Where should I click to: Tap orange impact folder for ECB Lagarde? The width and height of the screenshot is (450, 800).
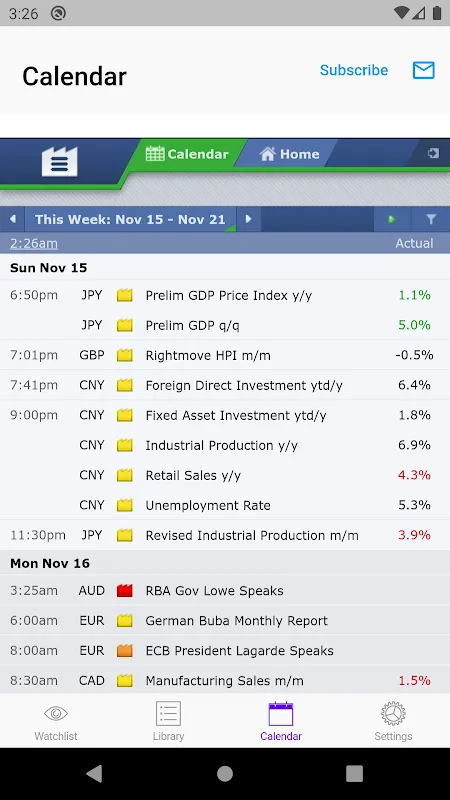coord(124,651)
